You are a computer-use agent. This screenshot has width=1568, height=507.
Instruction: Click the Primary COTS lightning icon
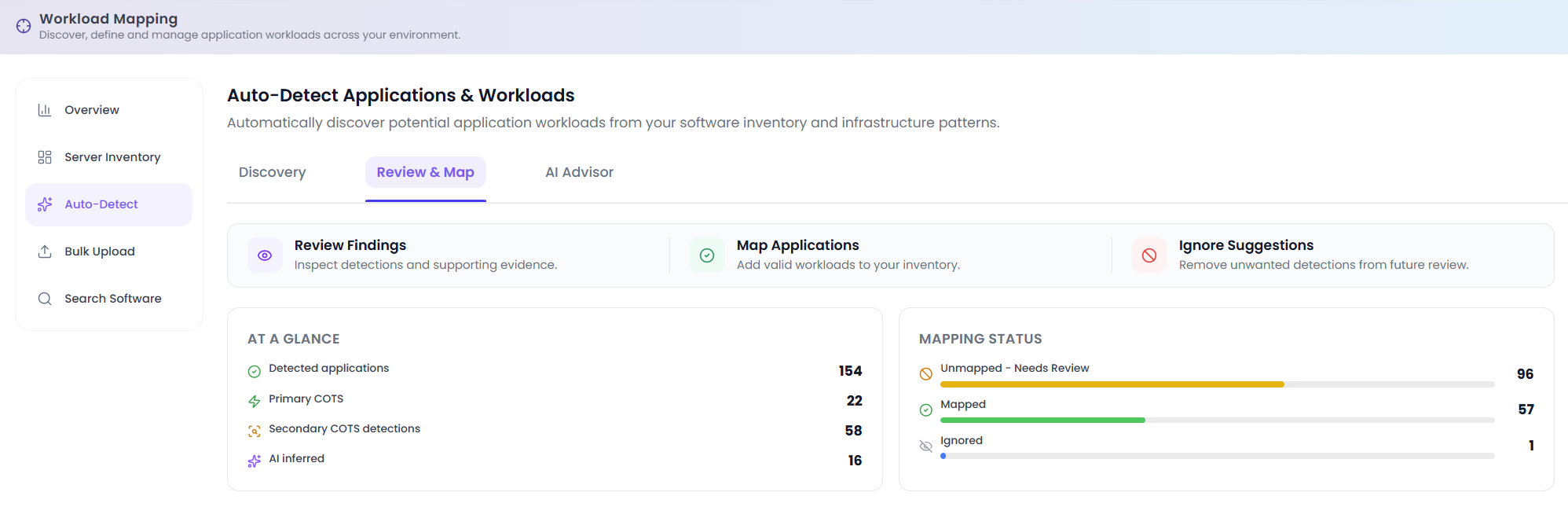[255, 402]
